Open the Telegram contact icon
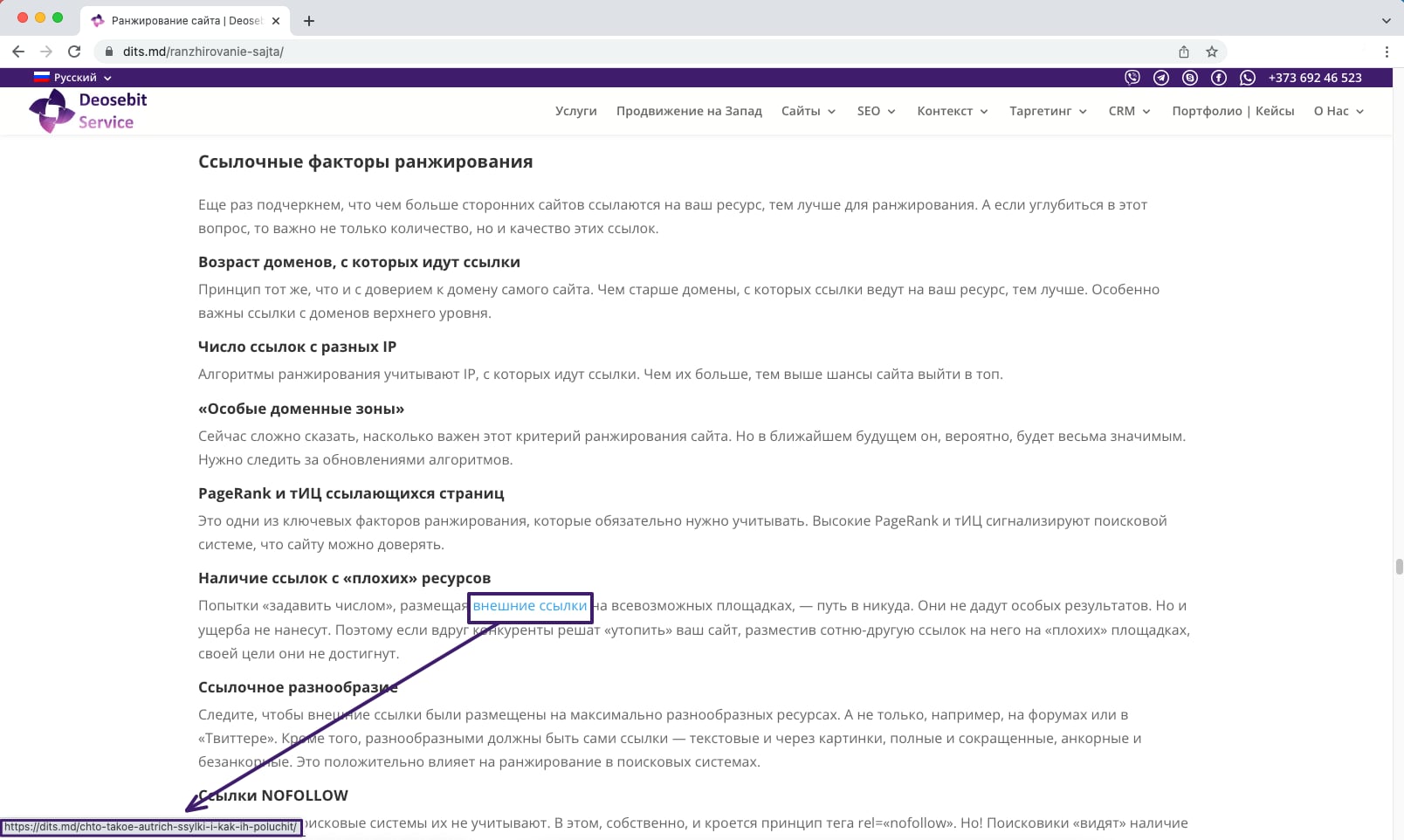This screenshot has height=840, width=1404. pos(1161,78)
